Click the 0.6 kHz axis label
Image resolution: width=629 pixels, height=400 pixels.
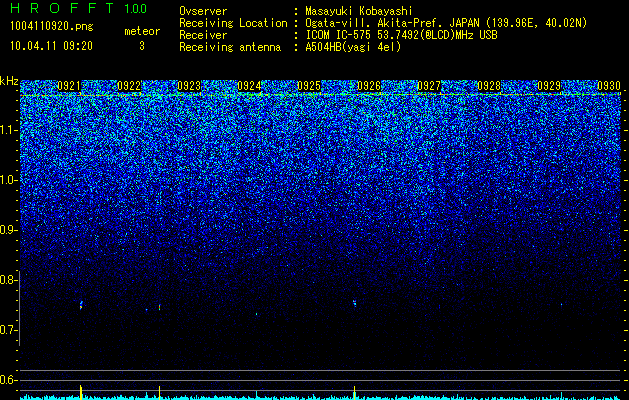click(8, 380)
